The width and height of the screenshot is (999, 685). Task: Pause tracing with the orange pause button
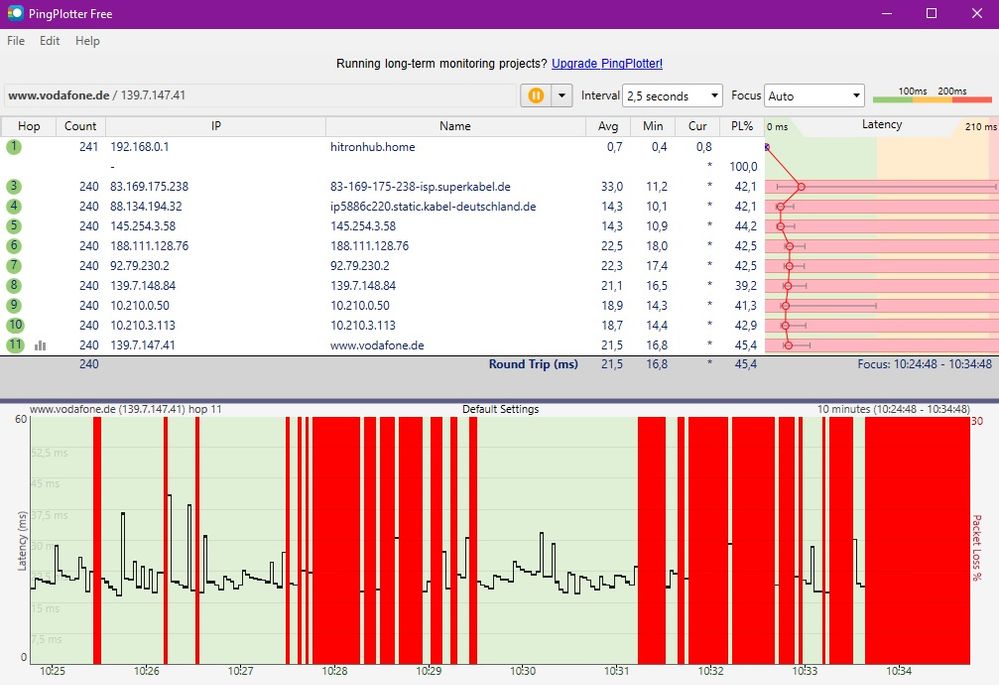pyautogui.click(x=536, y=96)
